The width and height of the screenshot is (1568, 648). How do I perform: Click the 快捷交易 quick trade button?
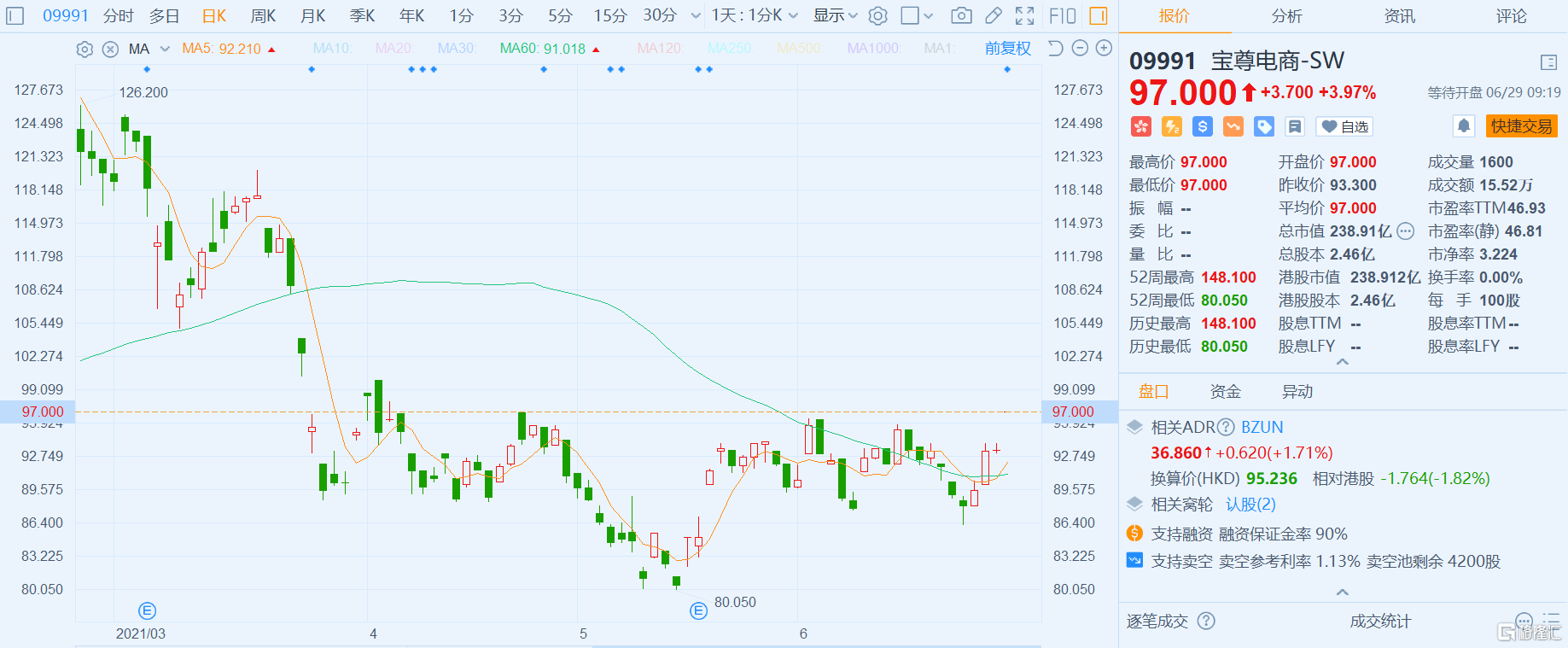click(1522, 126)
